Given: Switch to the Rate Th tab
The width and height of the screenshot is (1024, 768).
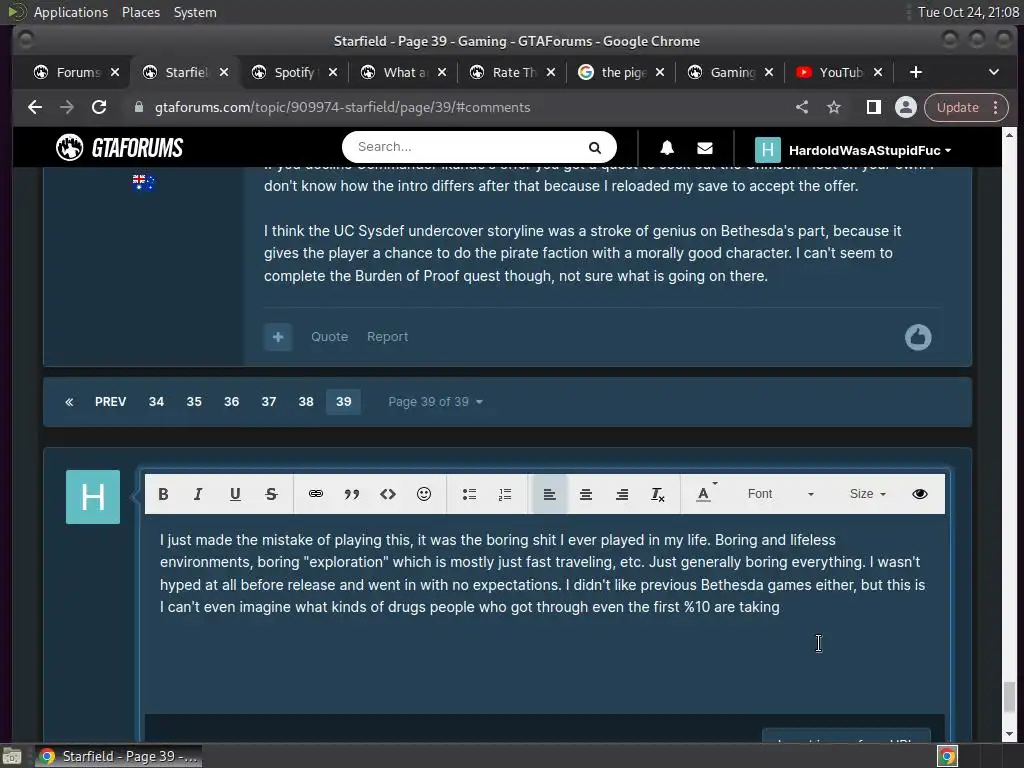Looking at the screenshot, I should [513, 72].
